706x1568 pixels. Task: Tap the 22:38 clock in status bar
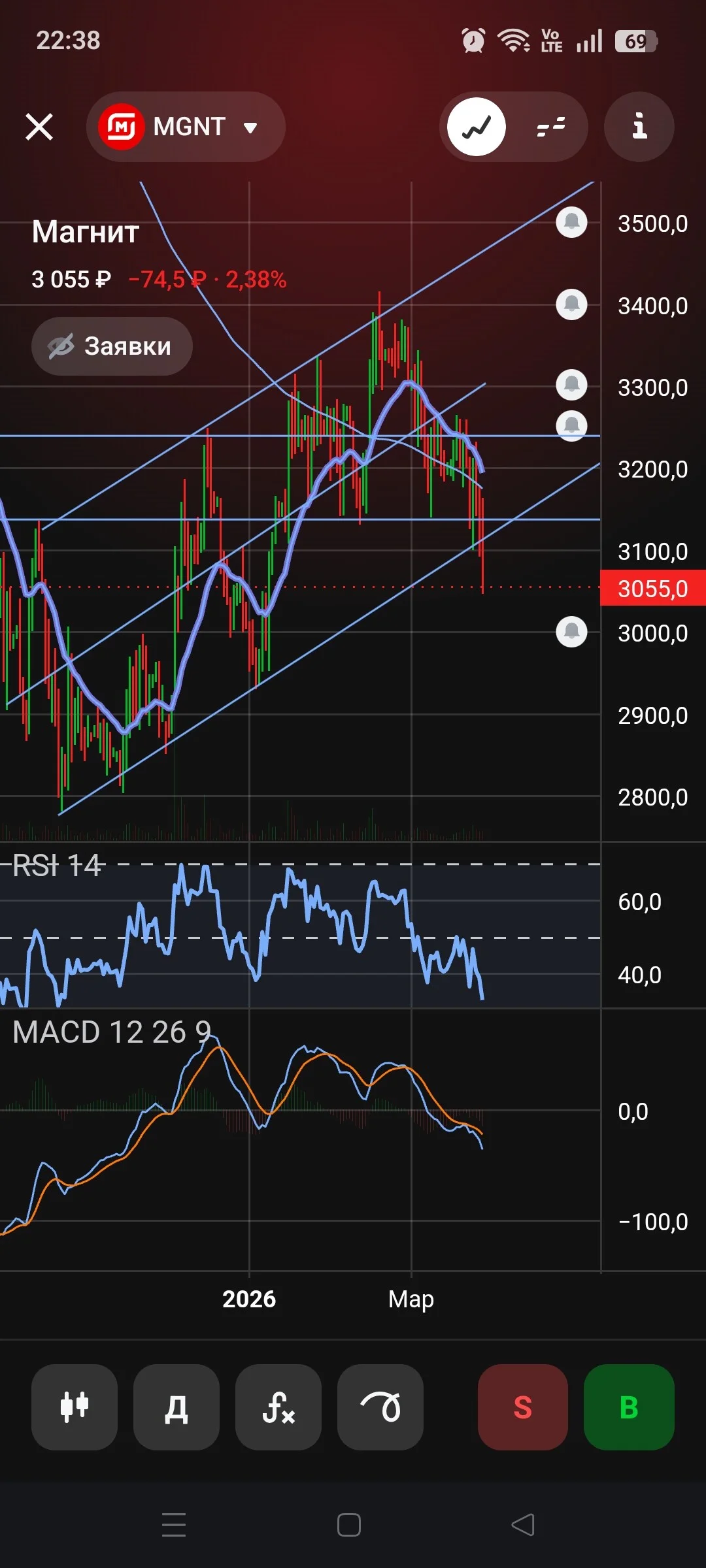pos(68,41)
